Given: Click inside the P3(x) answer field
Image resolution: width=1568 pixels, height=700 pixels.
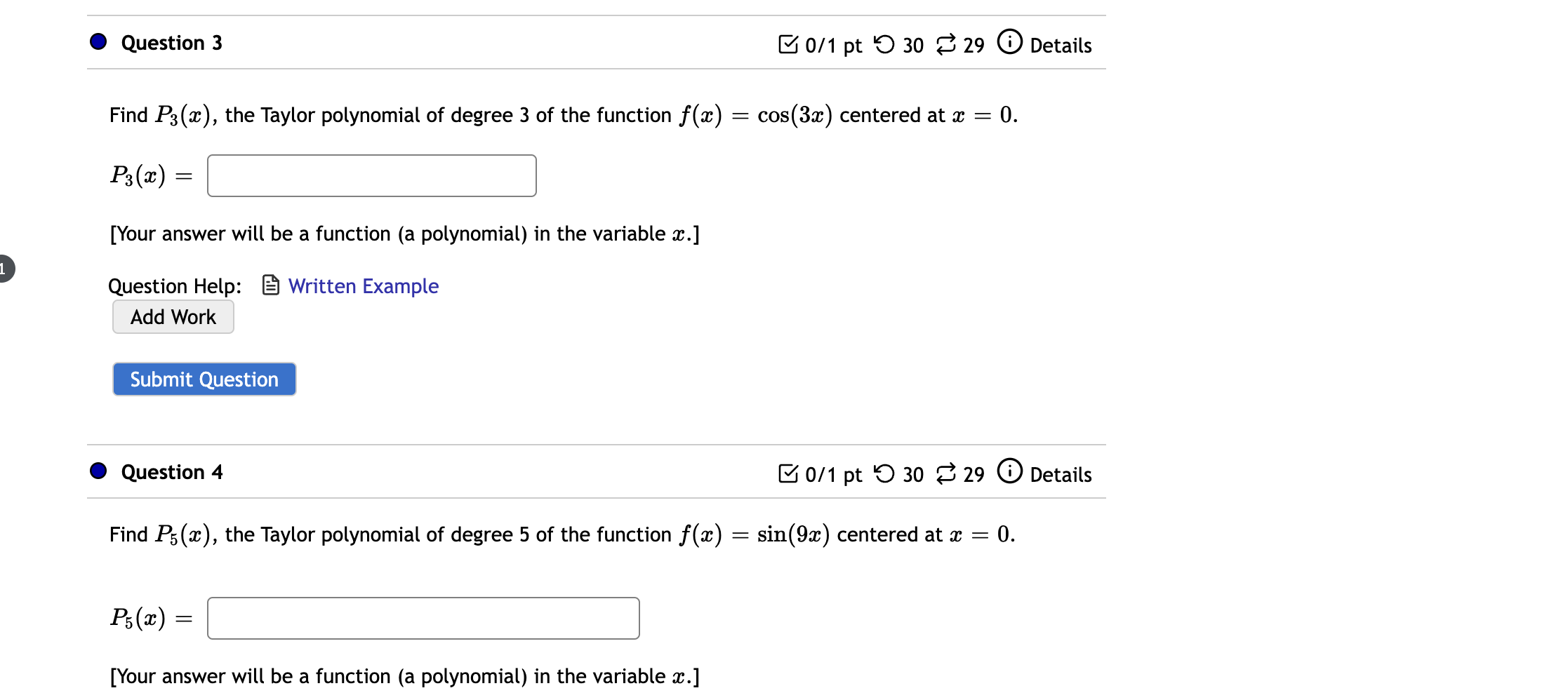Looking at the screenshot, I should (371, 175).
